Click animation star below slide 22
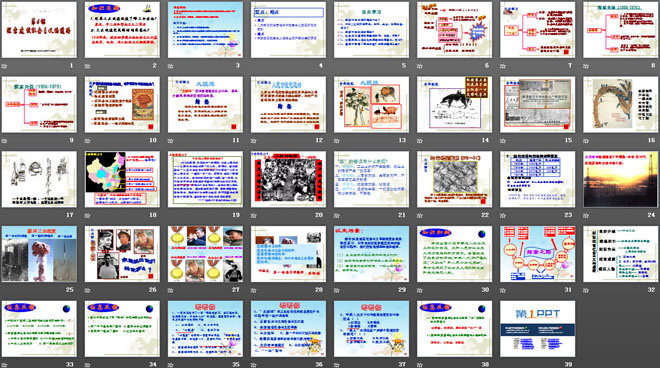Image resolution: width=660 pixels, height=368 pixels. coord(420,215)
